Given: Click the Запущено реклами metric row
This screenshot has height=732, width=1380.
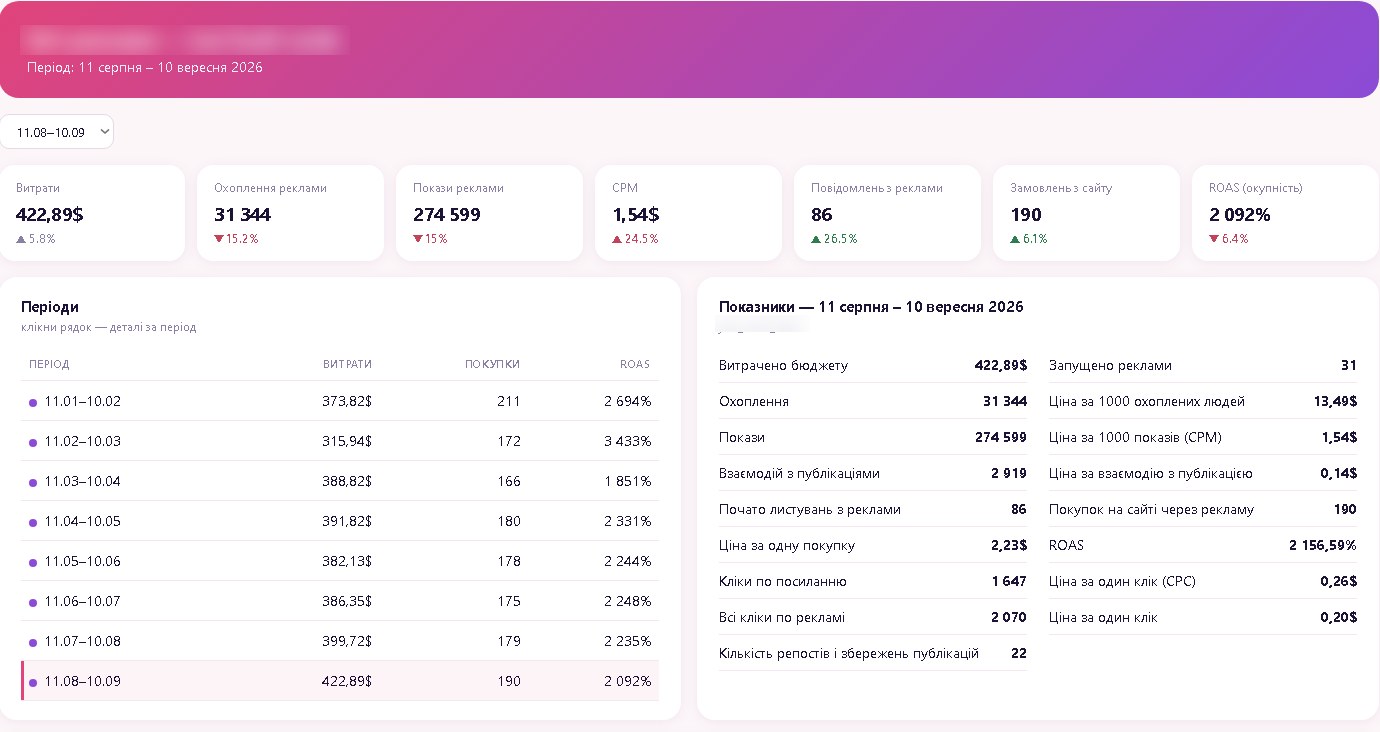Looking at the screenshot, I should [x=1203, y=365].
